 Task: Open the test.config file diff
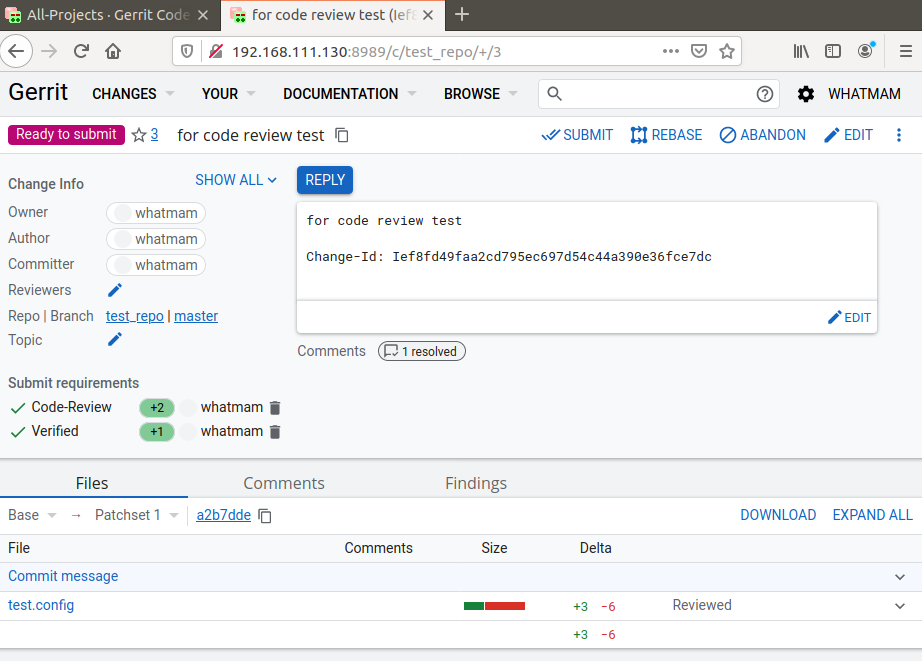(x=41, y=605)
